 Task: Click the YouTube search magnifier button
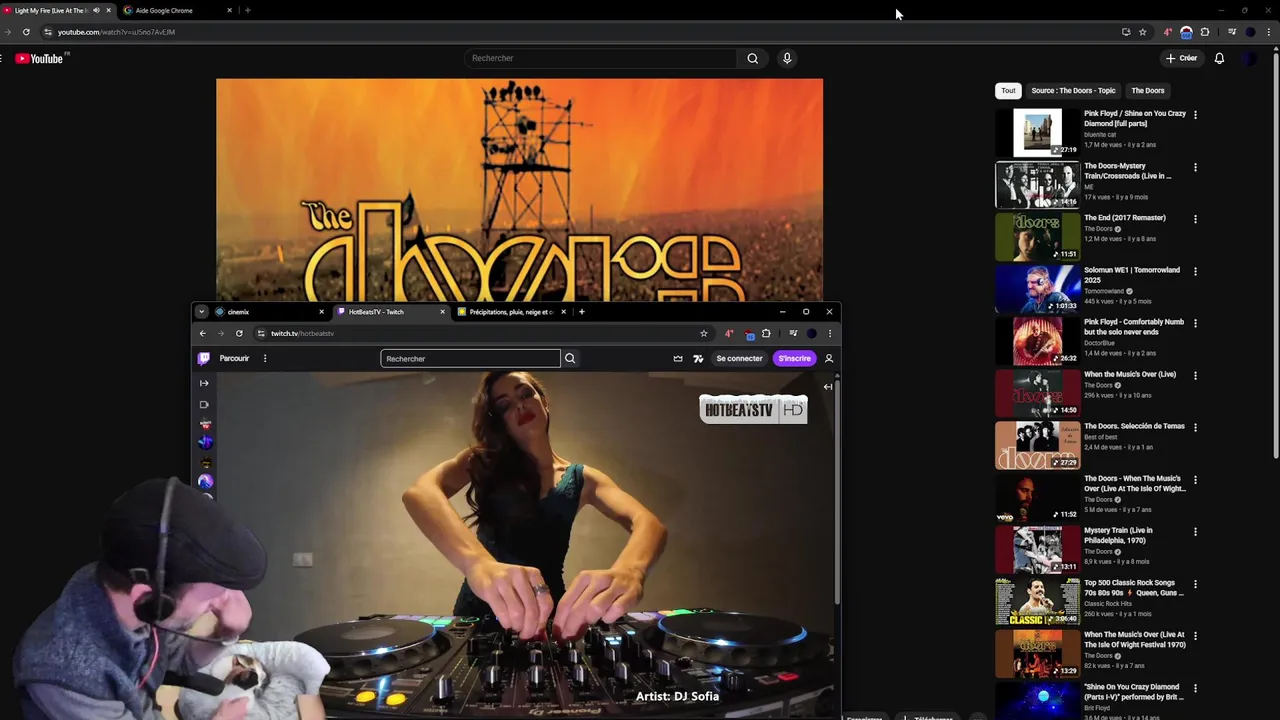[x=752, y=58]
